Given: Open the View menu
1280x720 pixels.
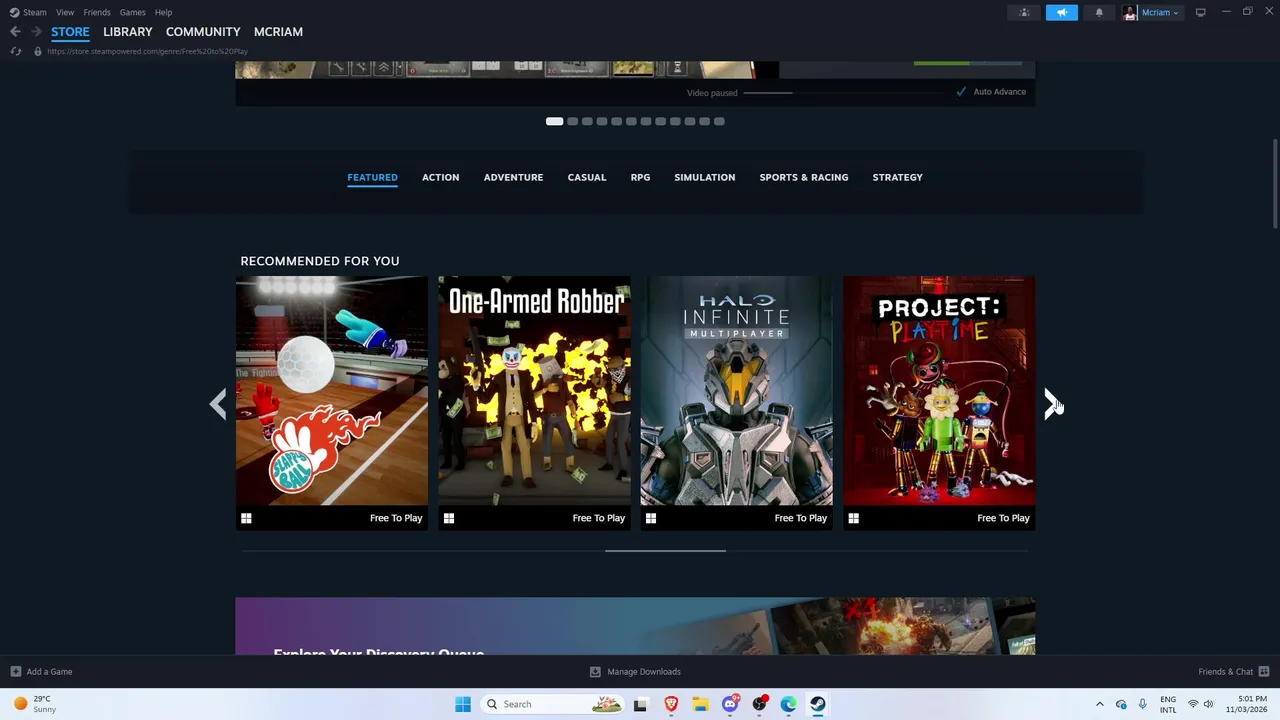Looking at the screenshot, I should [x=65, y=12].
